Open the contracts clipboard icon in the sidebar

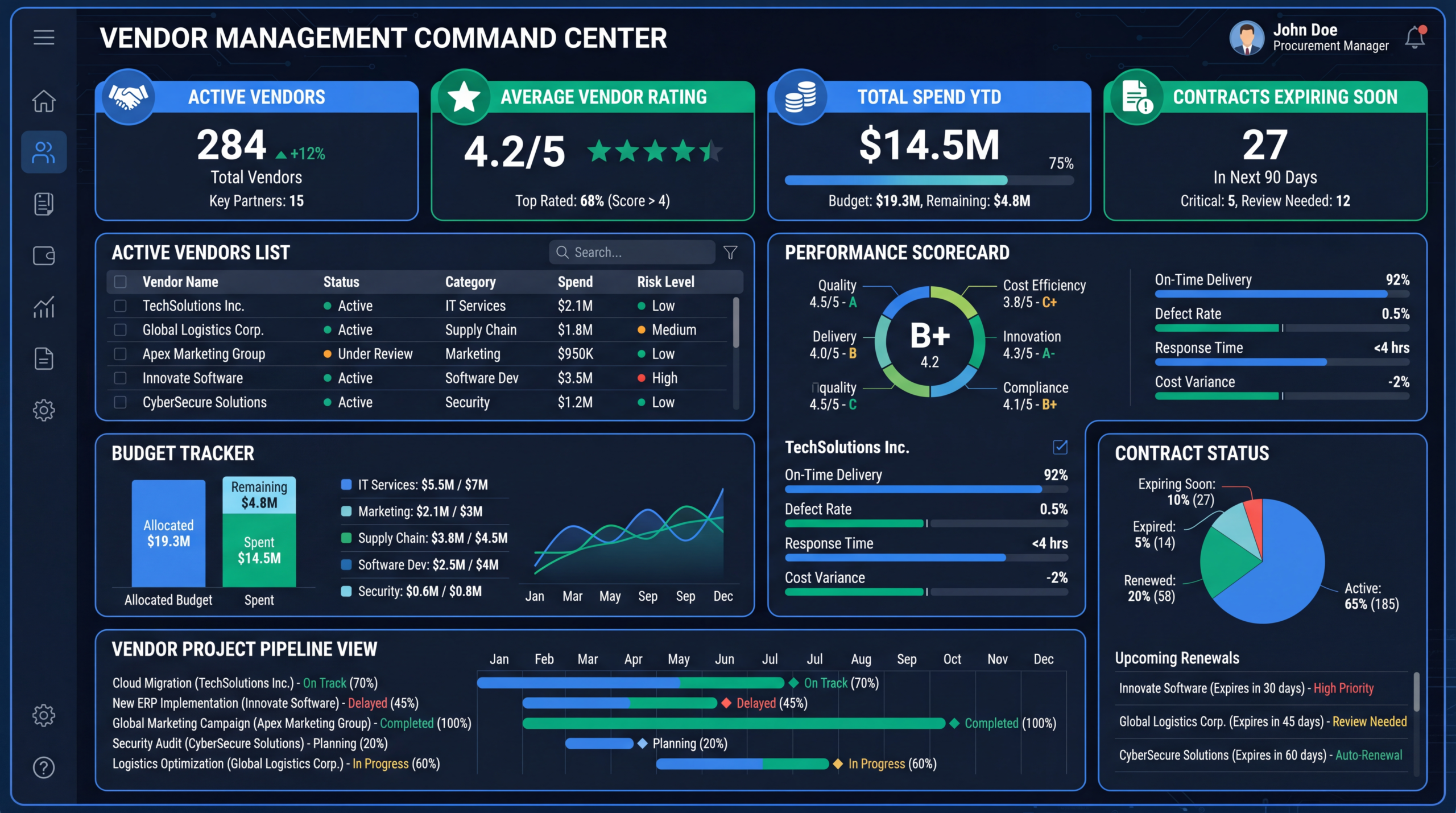pos(44,204)
